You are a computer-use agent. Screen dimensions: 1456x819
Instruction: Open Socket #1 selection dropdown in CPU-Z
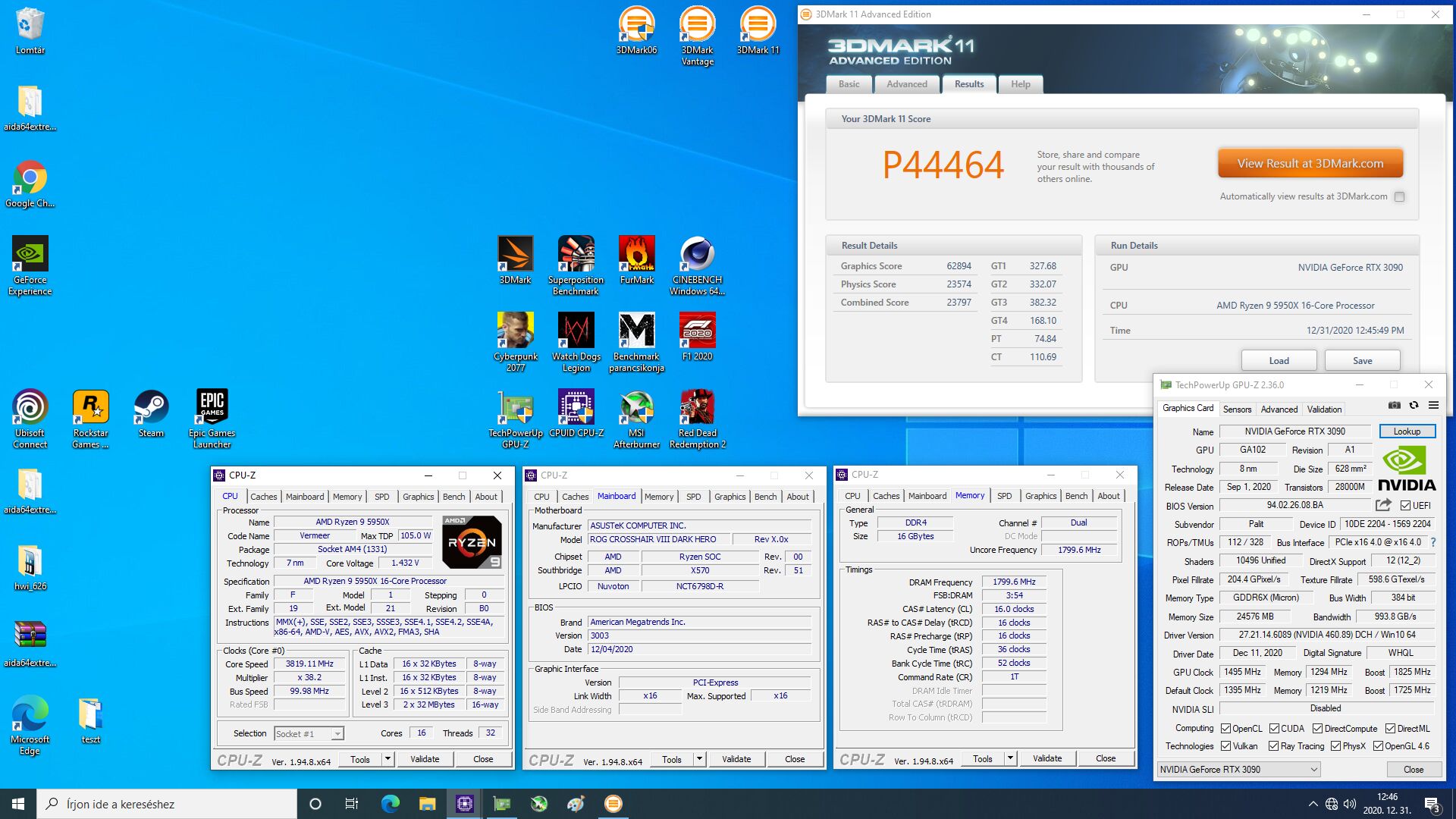click(x=337, y=734)
